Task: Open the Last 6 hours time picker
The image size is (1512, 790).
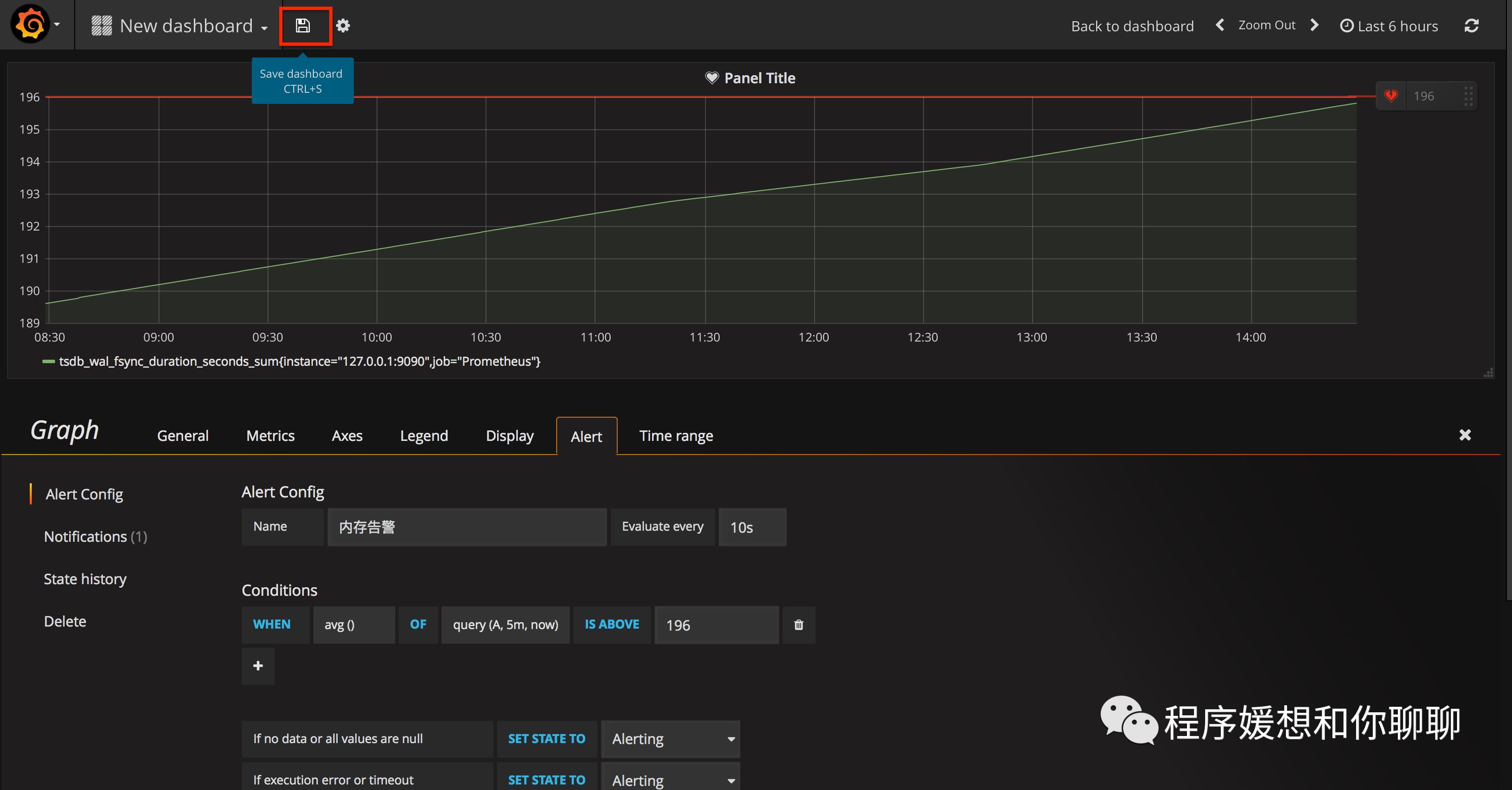Action: coord(1389,26)
